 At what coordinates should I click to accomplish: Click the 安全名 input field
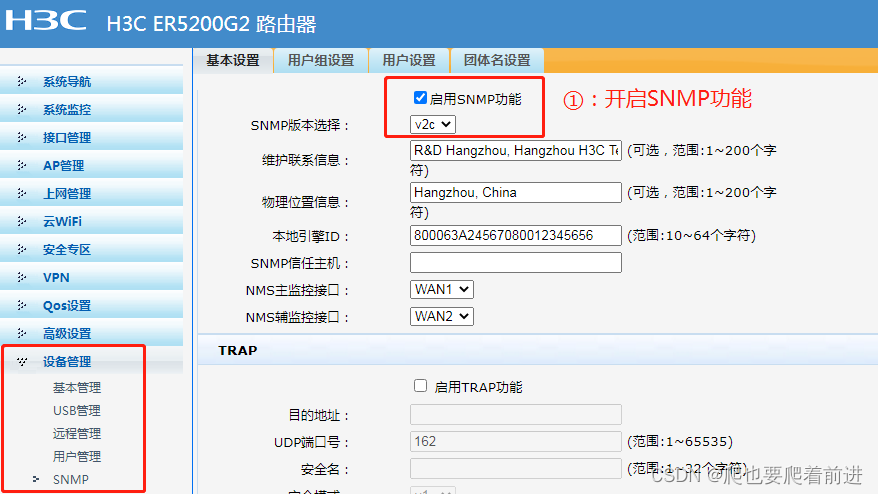click(516, 468)
